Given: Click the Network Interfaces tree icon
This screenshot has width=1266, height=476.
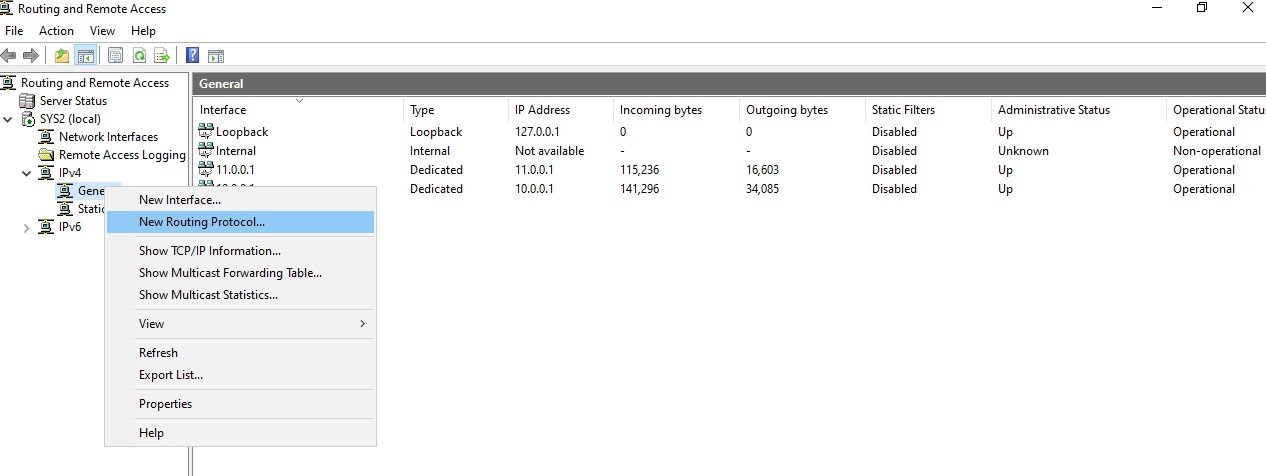Looking at the screenshot, I should coord(46,137).
